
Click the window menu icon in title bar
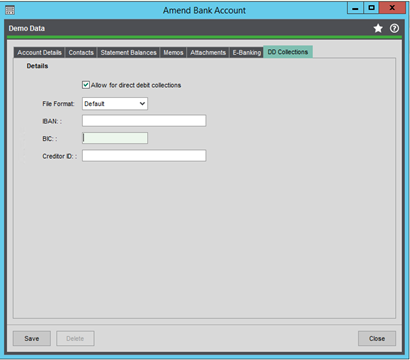10,10
